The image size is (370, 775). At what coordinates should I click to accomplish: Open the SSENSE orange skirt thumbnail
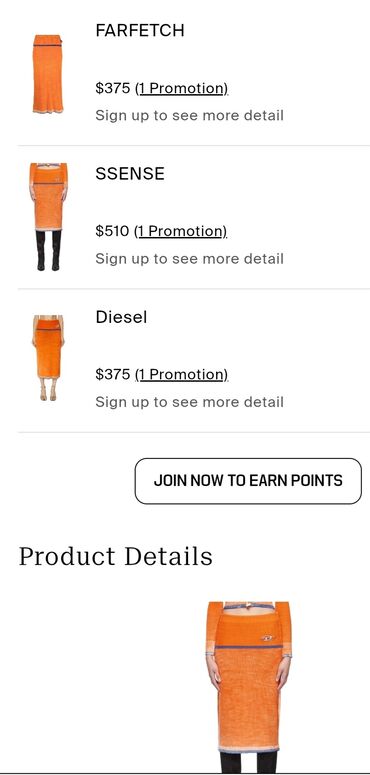click(x=48, y=217)
